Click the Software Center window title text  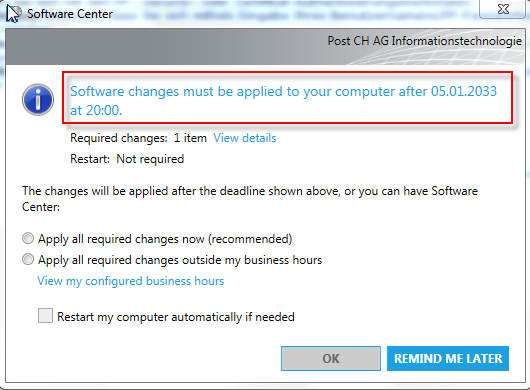[x=70, y=14]
